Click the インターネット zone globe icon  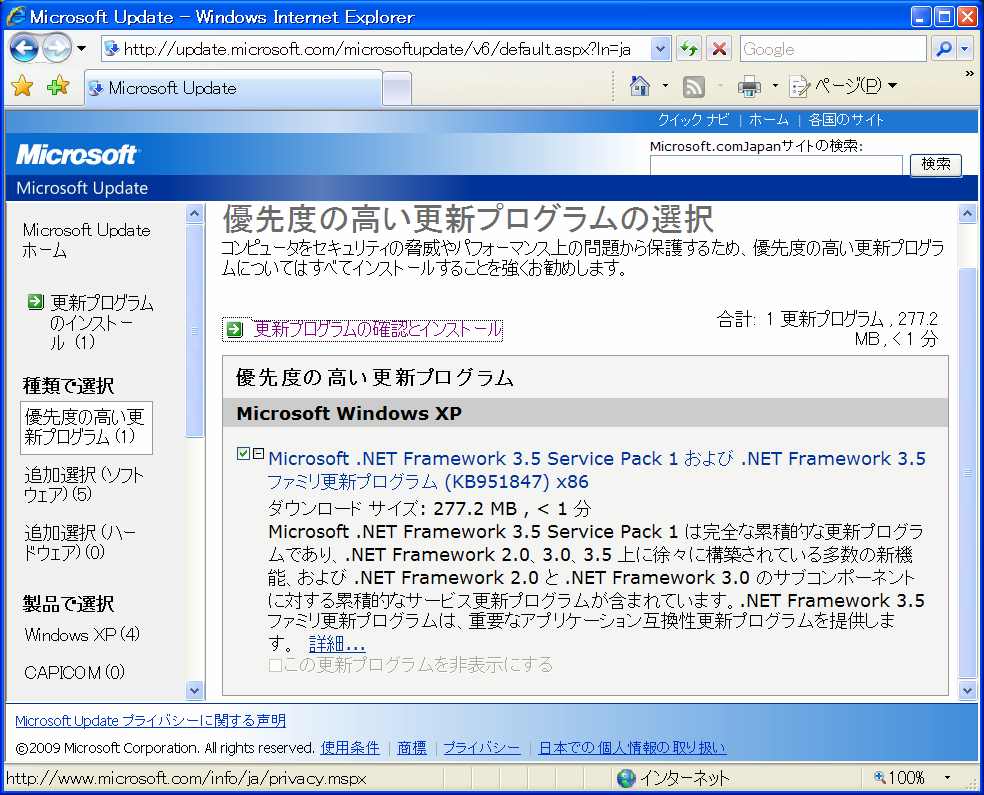point(626,779)
